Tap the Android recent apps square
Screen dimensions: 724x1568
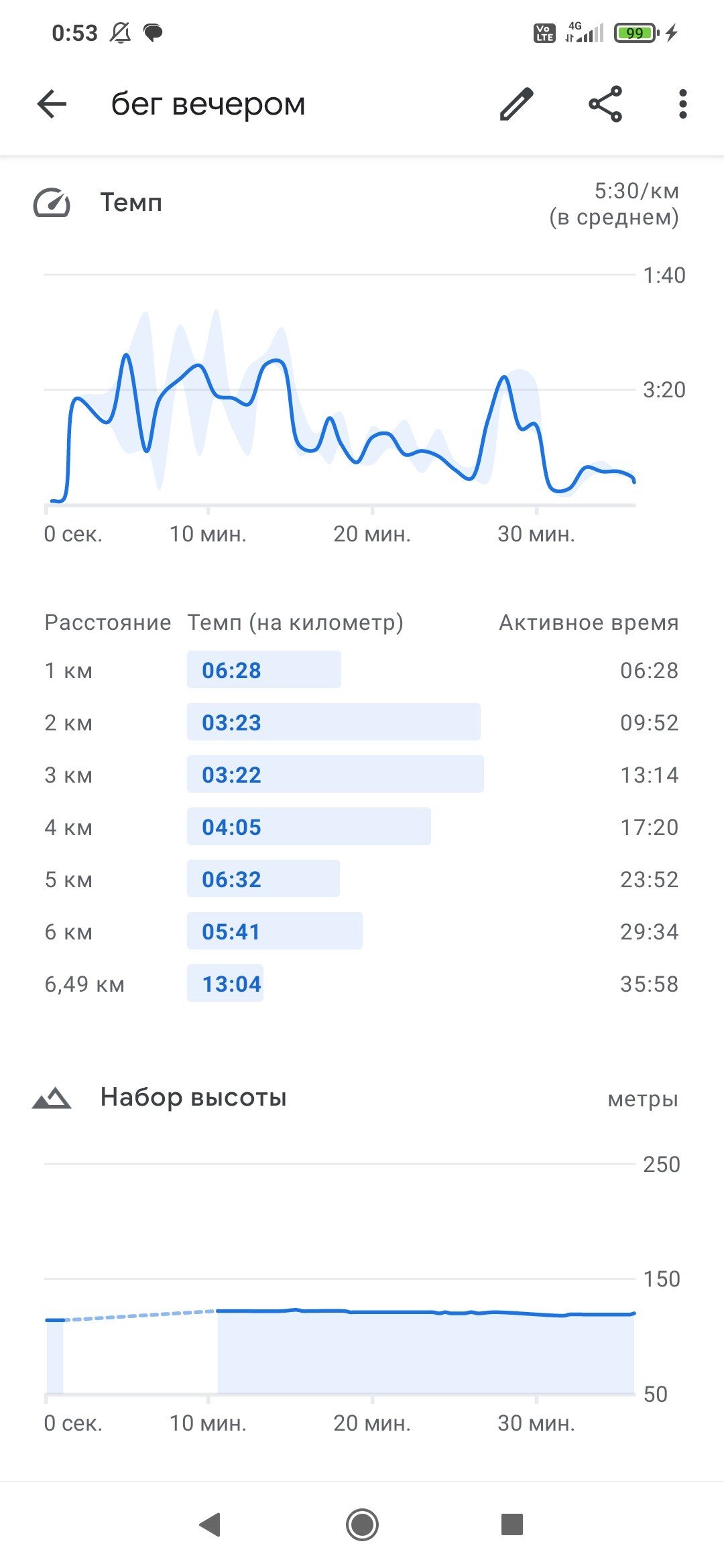[x=512, y=1523]
